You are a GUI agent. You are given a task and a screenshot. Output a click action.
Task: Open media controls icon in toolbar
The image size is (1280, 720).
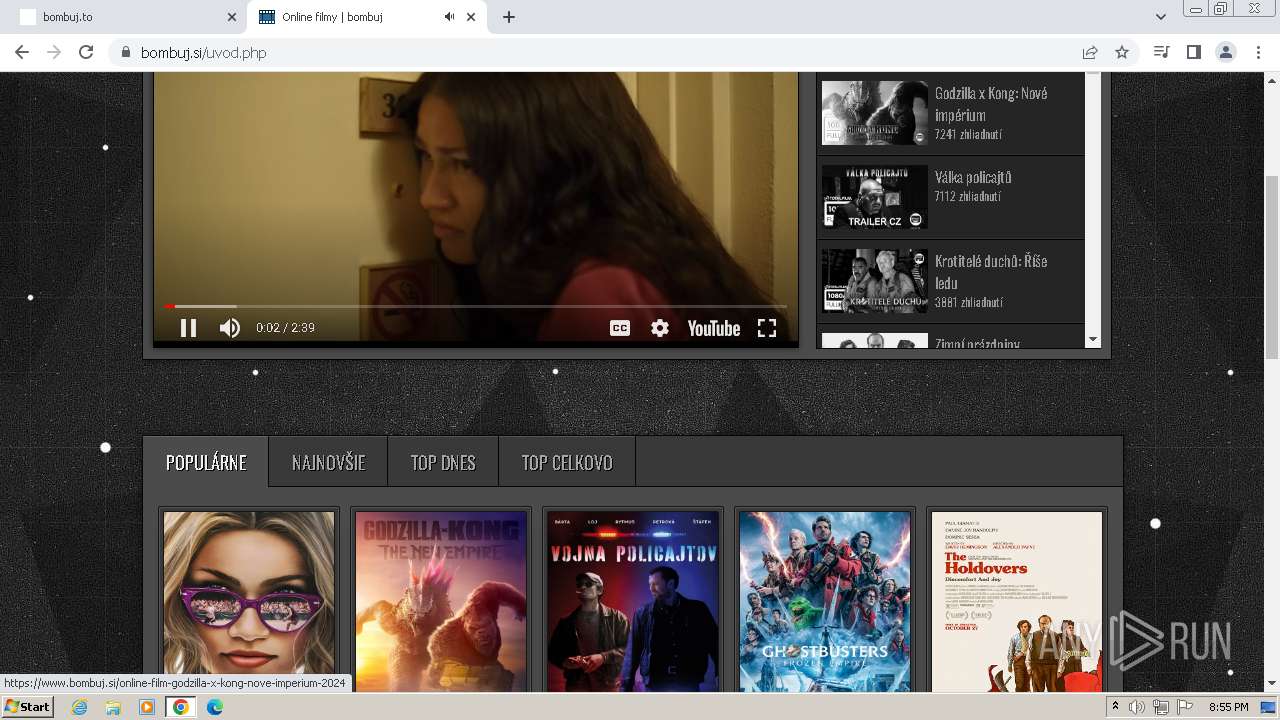(x=1161, y=52)
